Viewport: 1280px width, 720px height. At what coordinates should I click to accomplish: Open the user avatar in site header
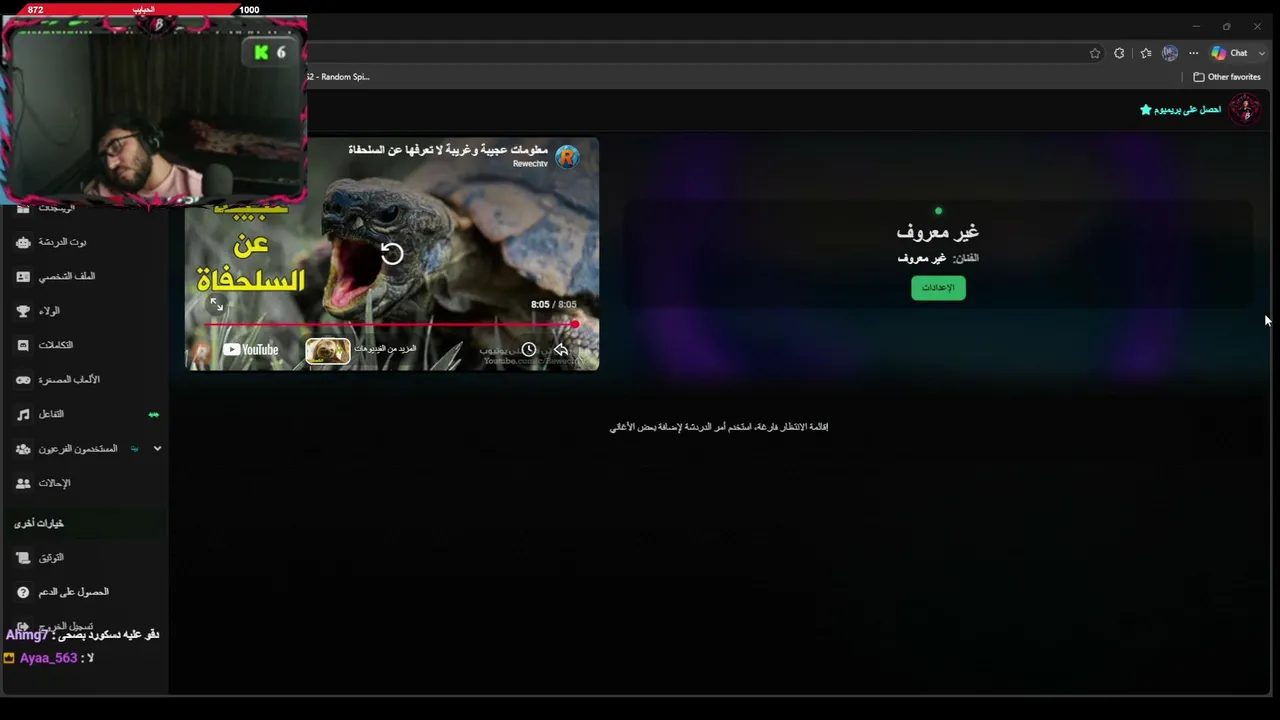pos(1245,109)
